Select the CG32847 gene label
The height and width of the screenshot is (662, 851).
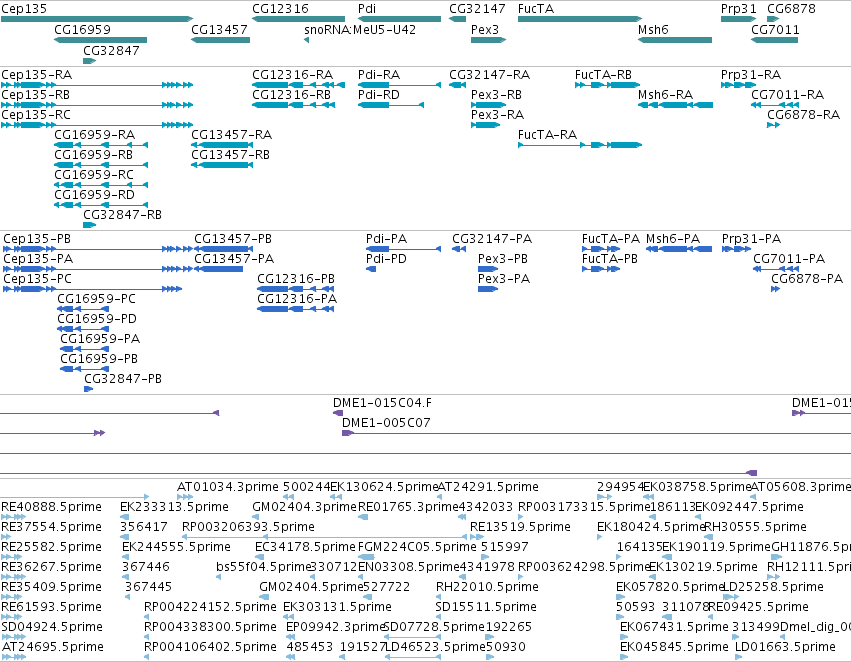111,50
